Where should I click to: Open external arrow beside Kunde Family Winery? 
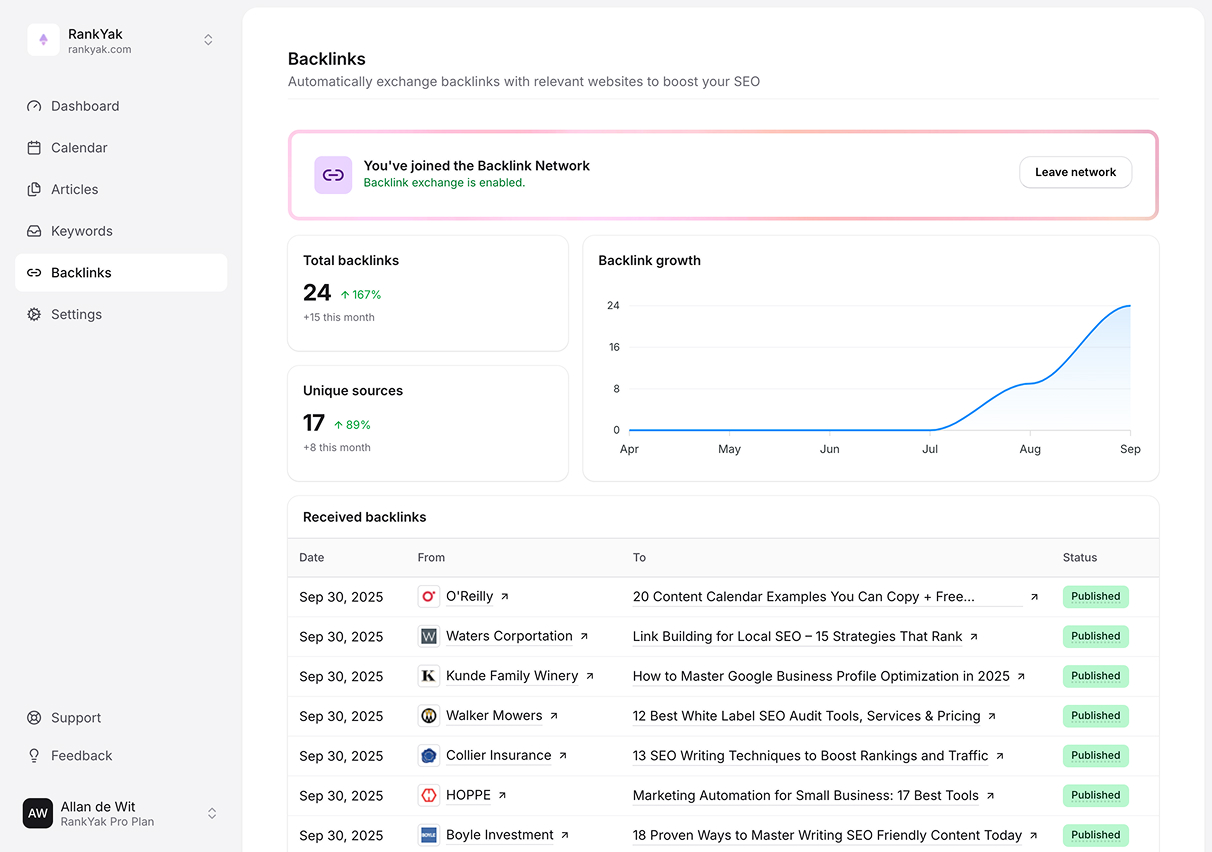tap(590, 676)
